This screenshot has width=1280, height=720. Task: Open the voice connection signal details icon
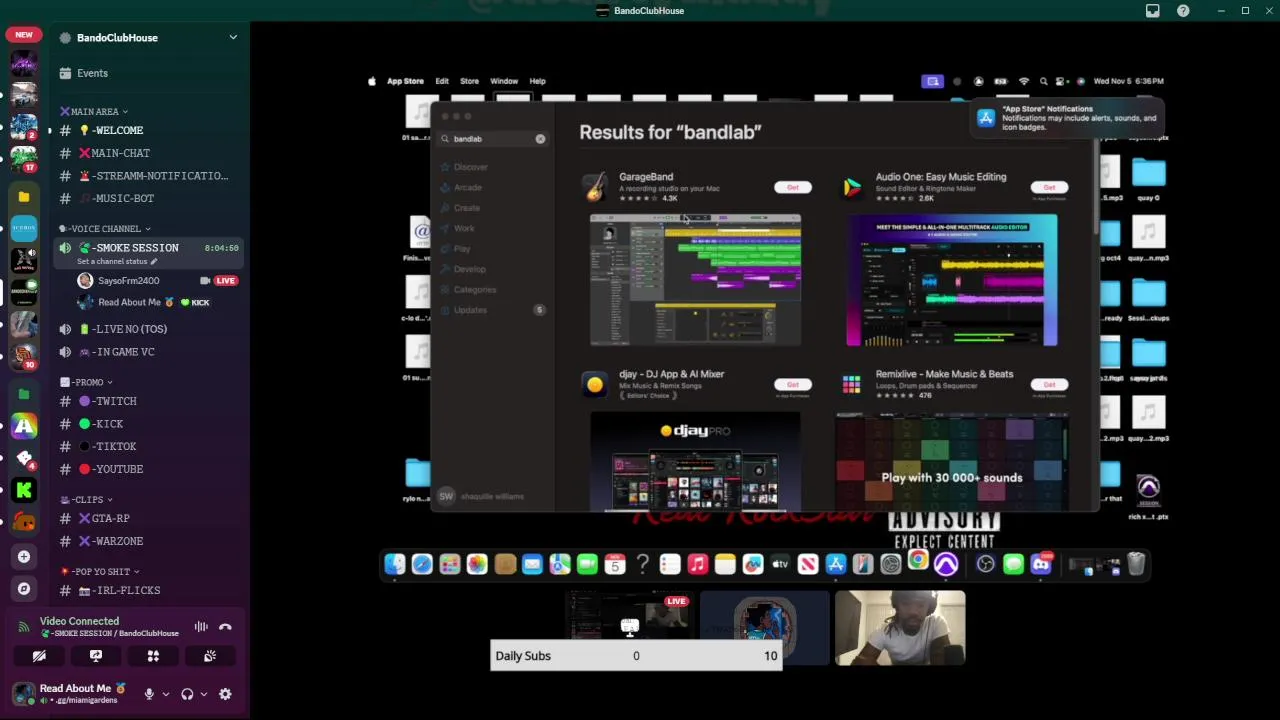click(x=24, y=627)
